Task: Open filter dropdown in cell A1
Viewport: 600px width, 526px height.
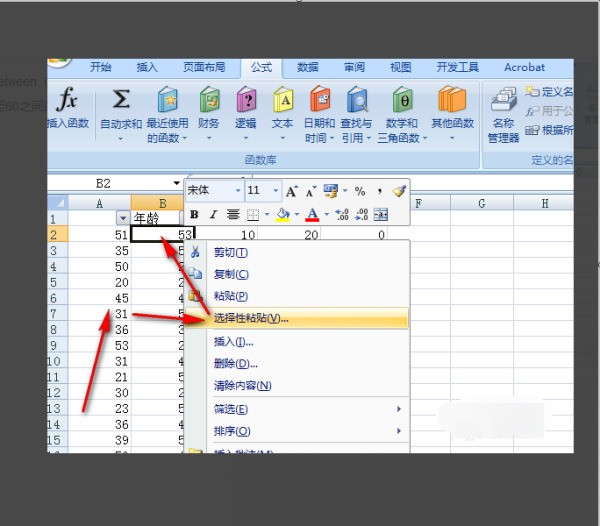Action: pos(123,218)
